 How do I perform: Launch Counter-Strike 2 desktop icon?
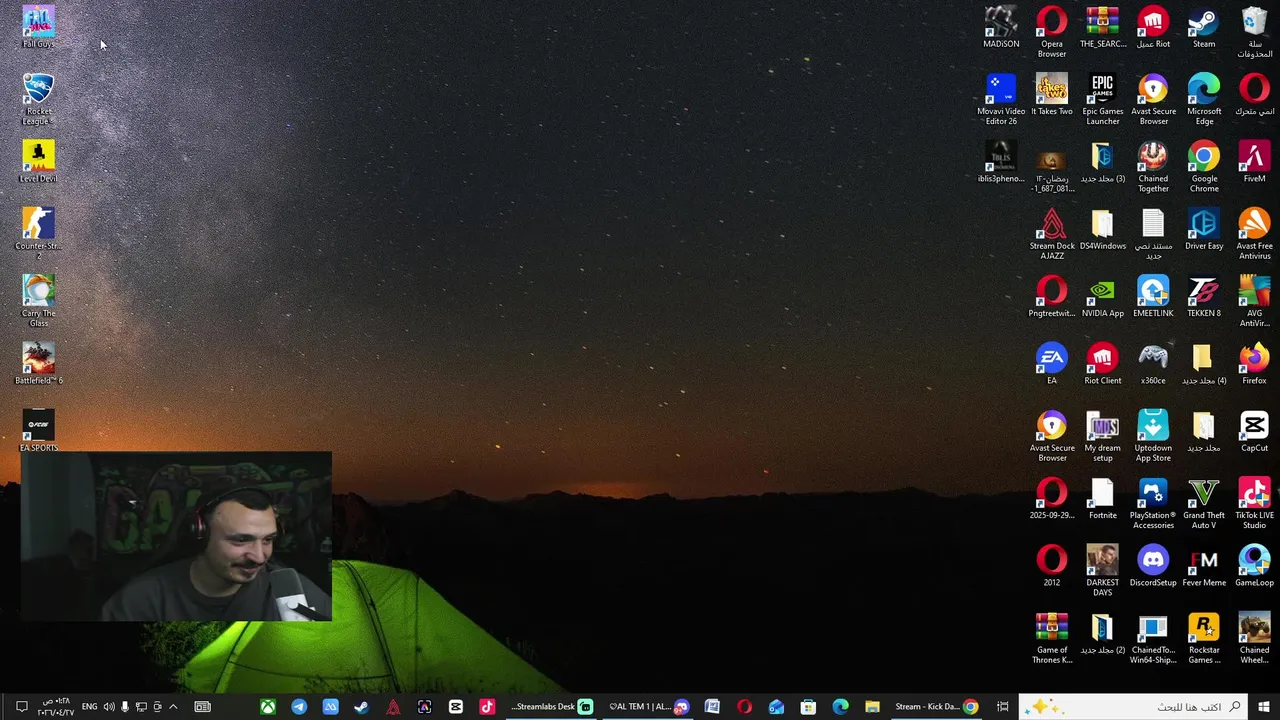[x=38, y=233]
